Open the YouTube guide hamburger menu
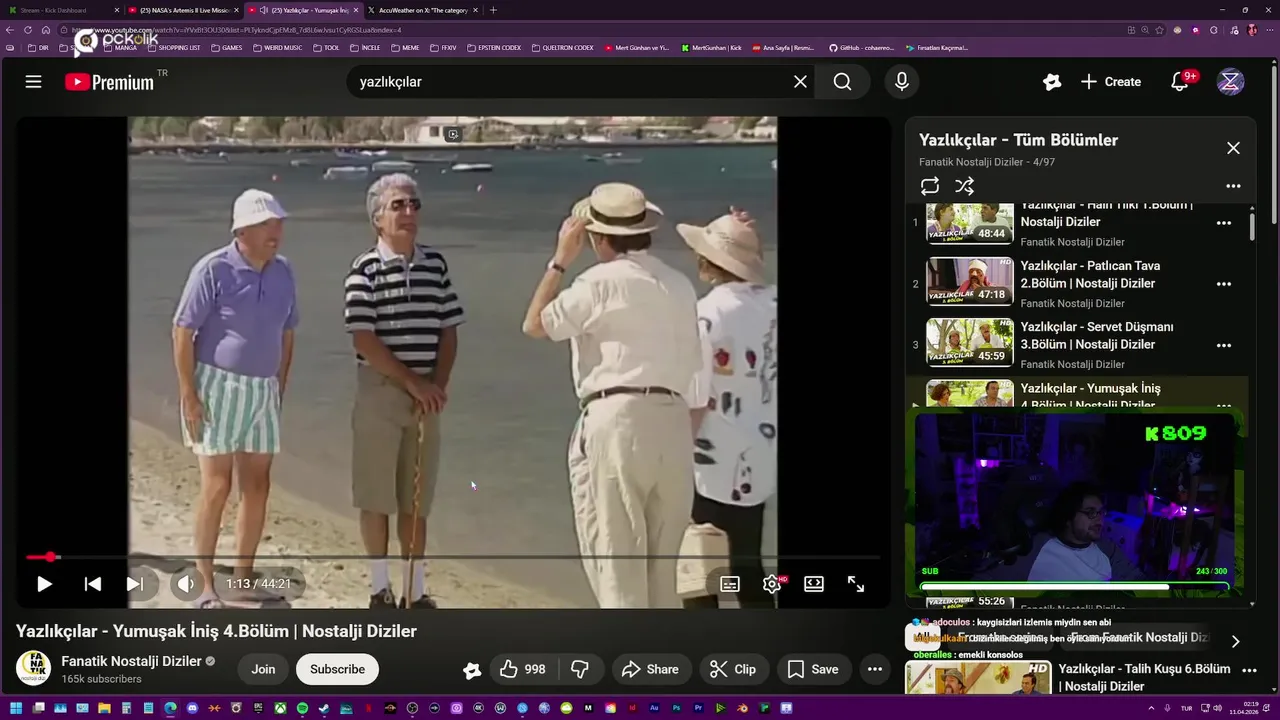The width and height of the screenshot is (1280, 720). (33, 82)
